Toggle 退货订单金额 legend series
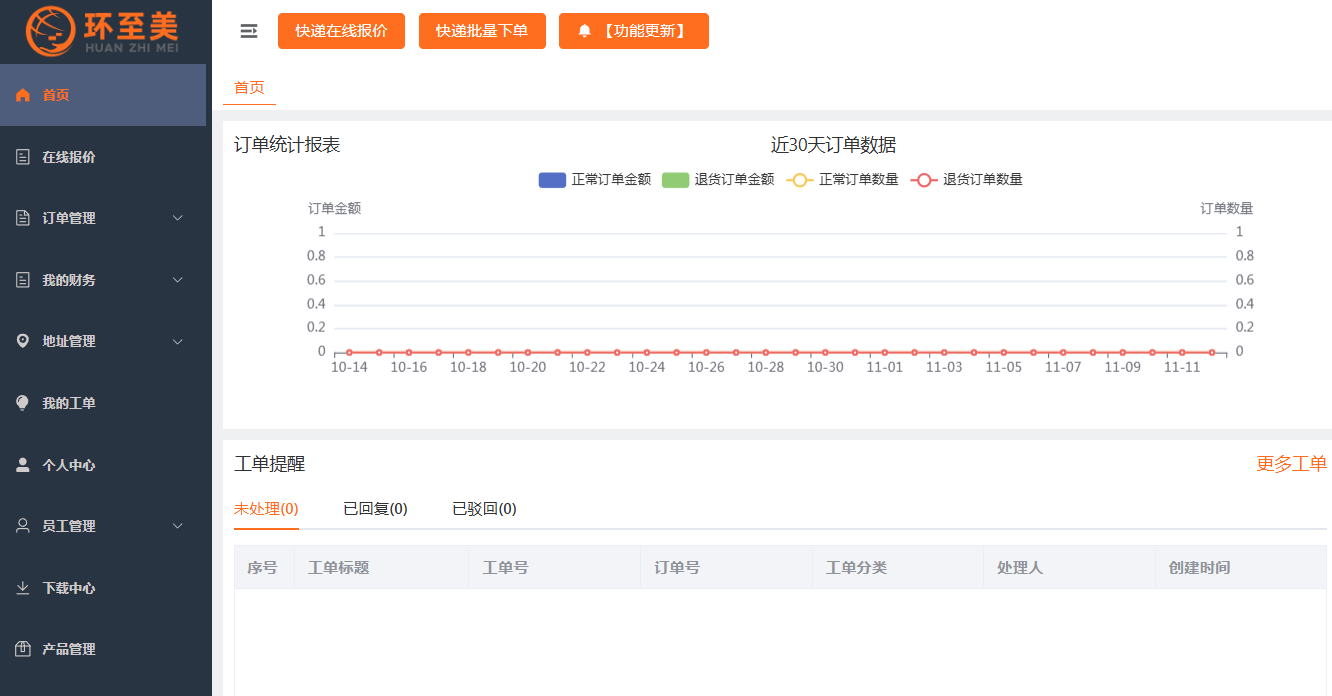The image size is (1332, 696). tap(718, 180)
